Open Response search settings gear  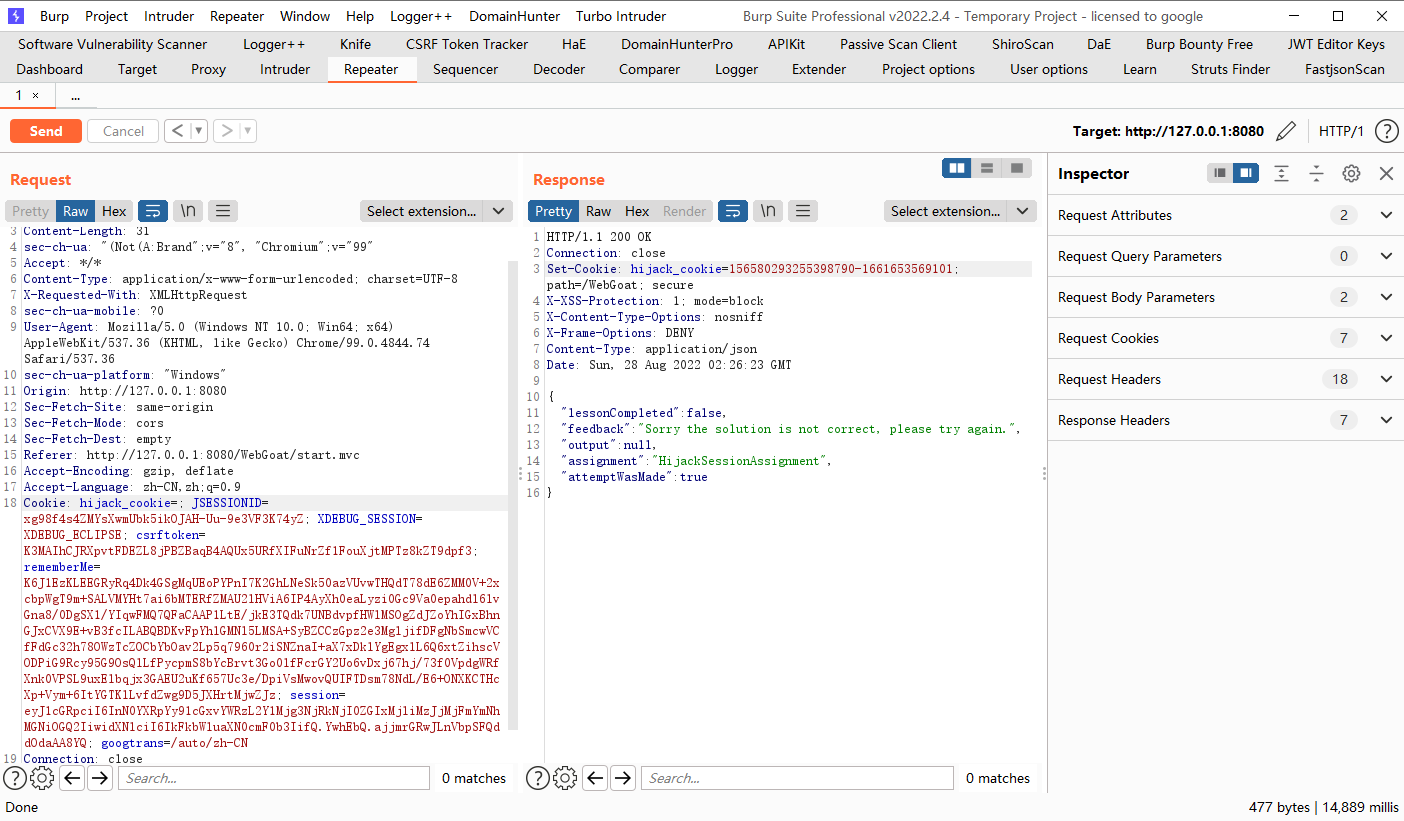565,778
